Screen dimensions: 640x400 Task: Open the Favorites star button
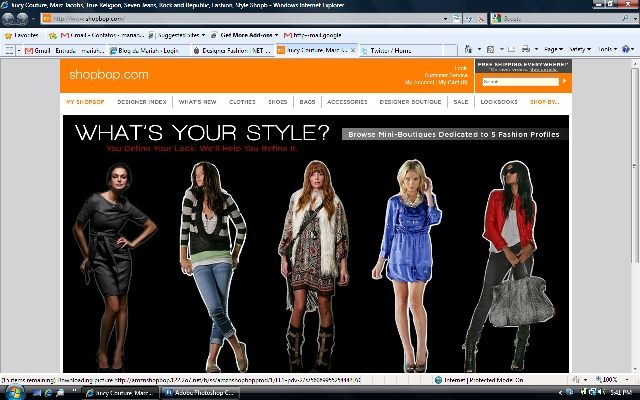coord(23,36)
